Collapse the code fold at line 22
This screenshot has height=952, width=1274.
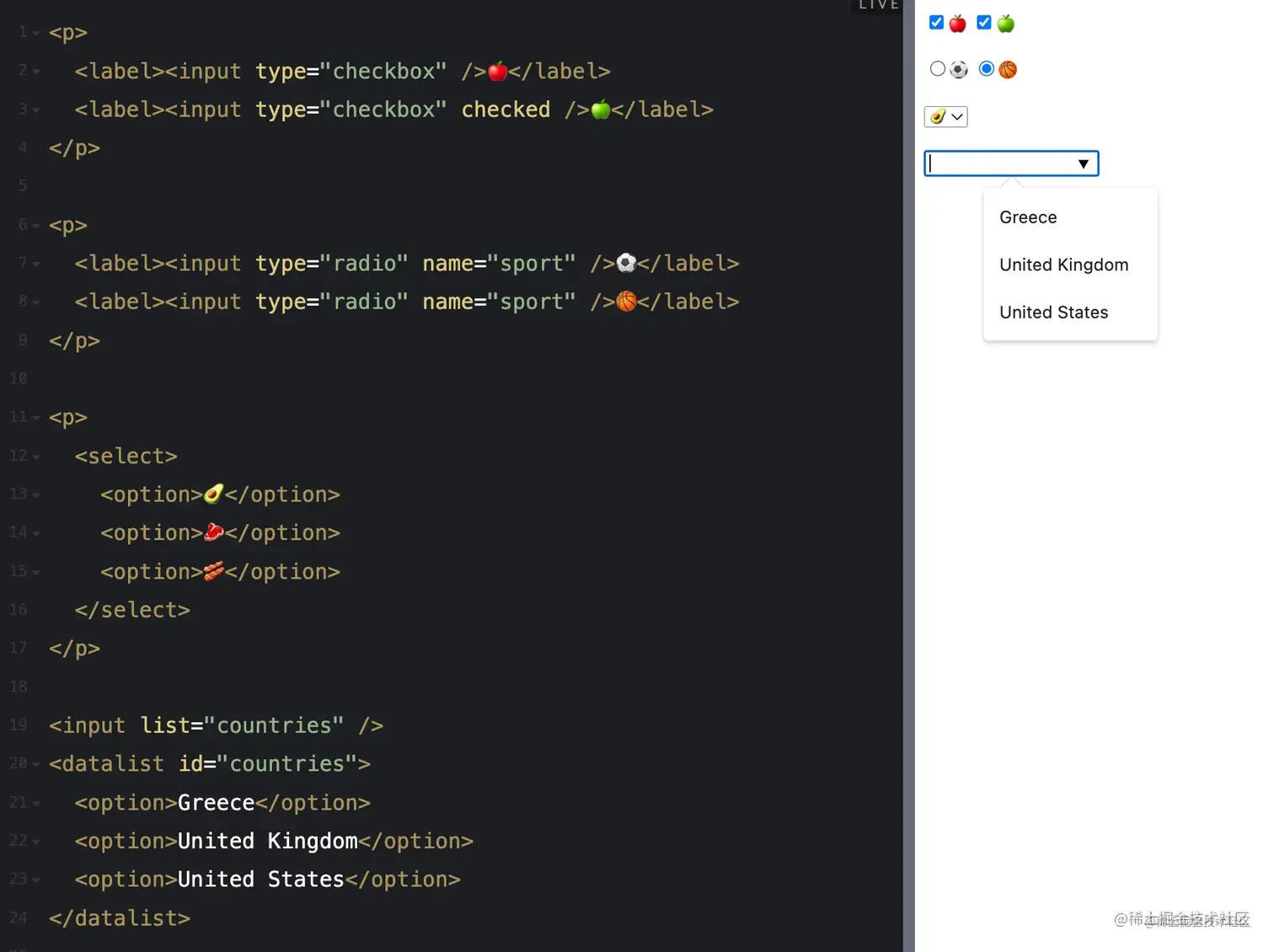(x=36, y=842)
